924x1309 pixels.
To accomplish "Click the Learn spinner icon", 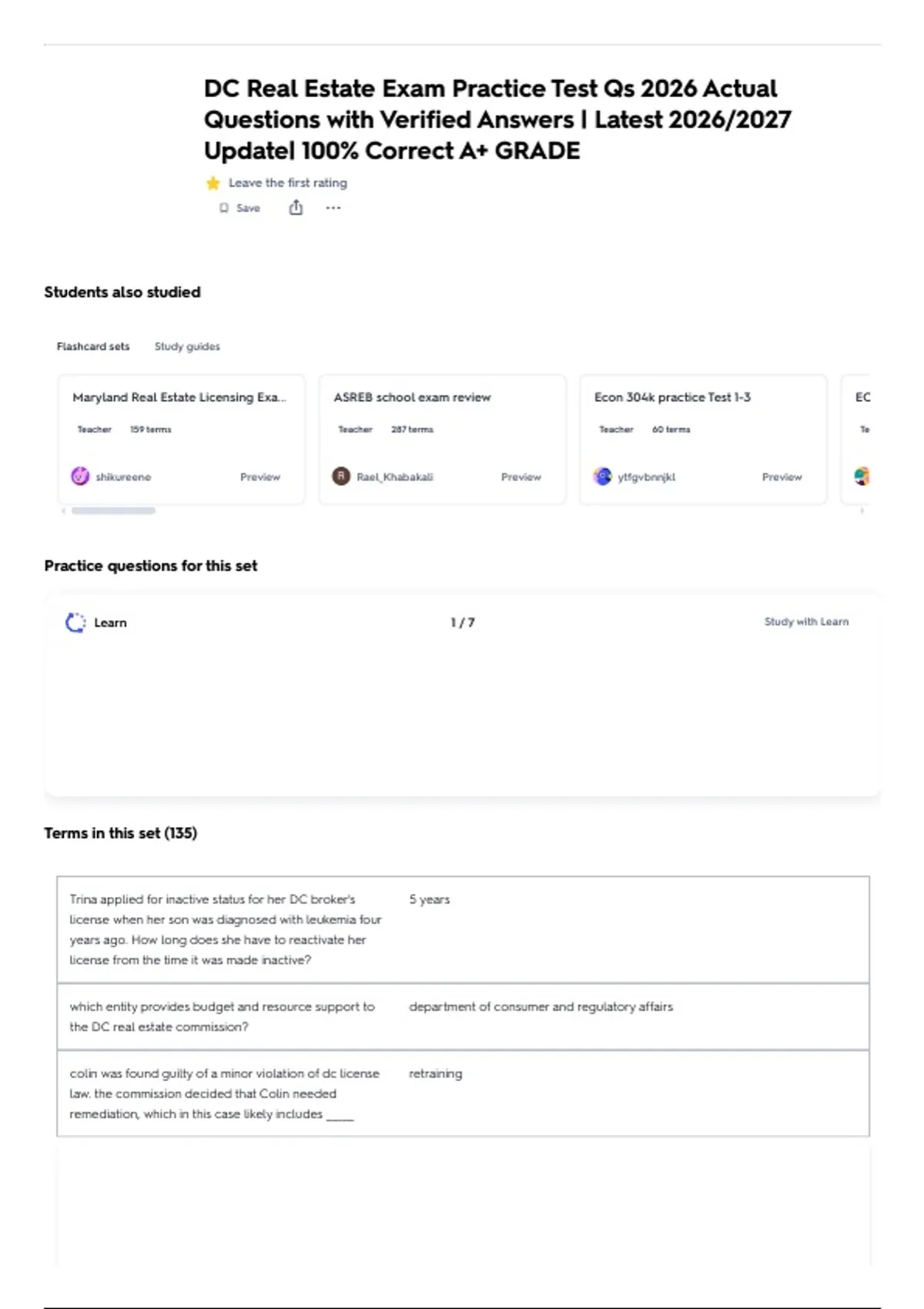I will point(75,622).
